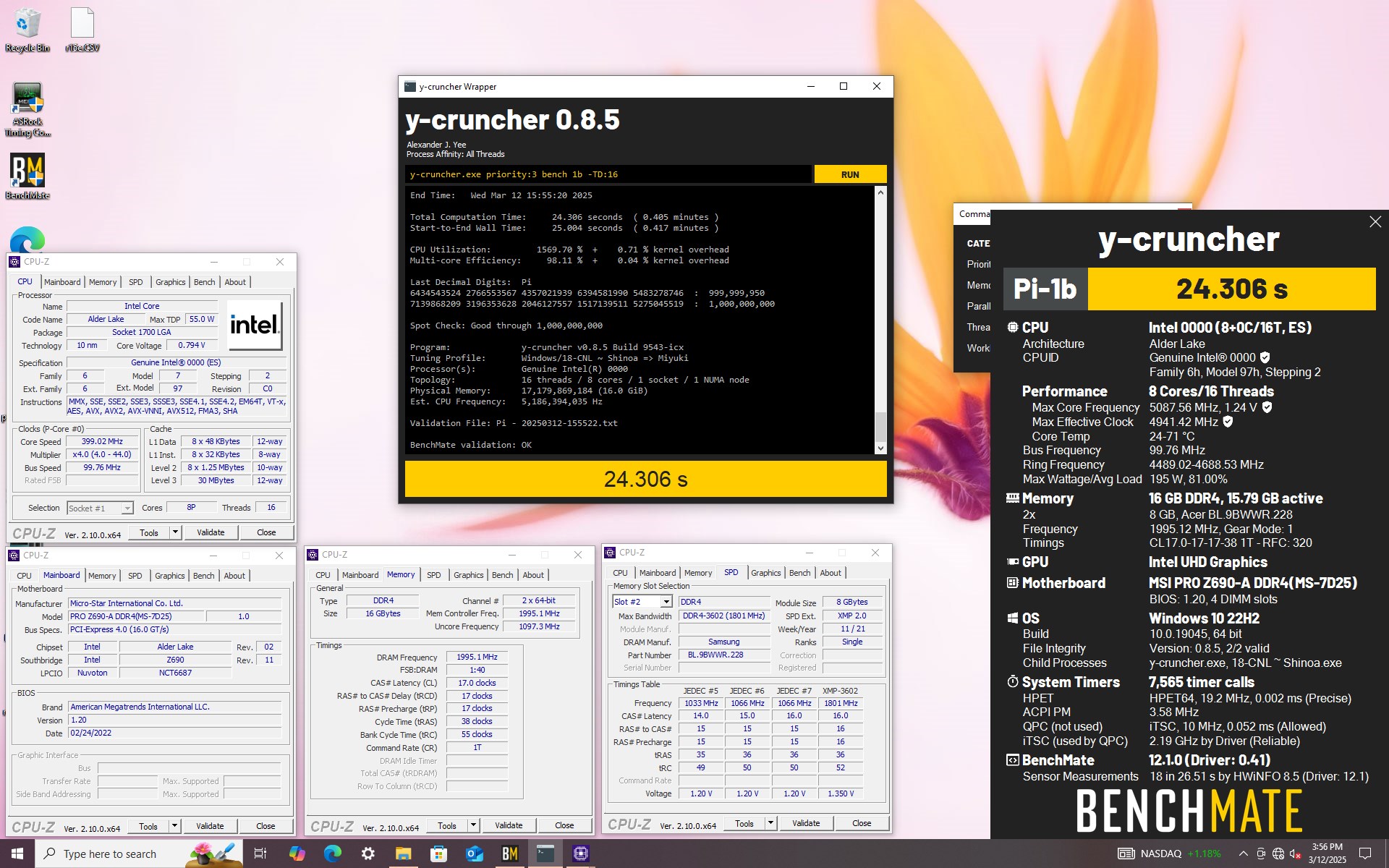This screenshot has height=868, width=1389.
Task: Click the Pi-1b label in BenchMate
Action: tap(1045, 289)
